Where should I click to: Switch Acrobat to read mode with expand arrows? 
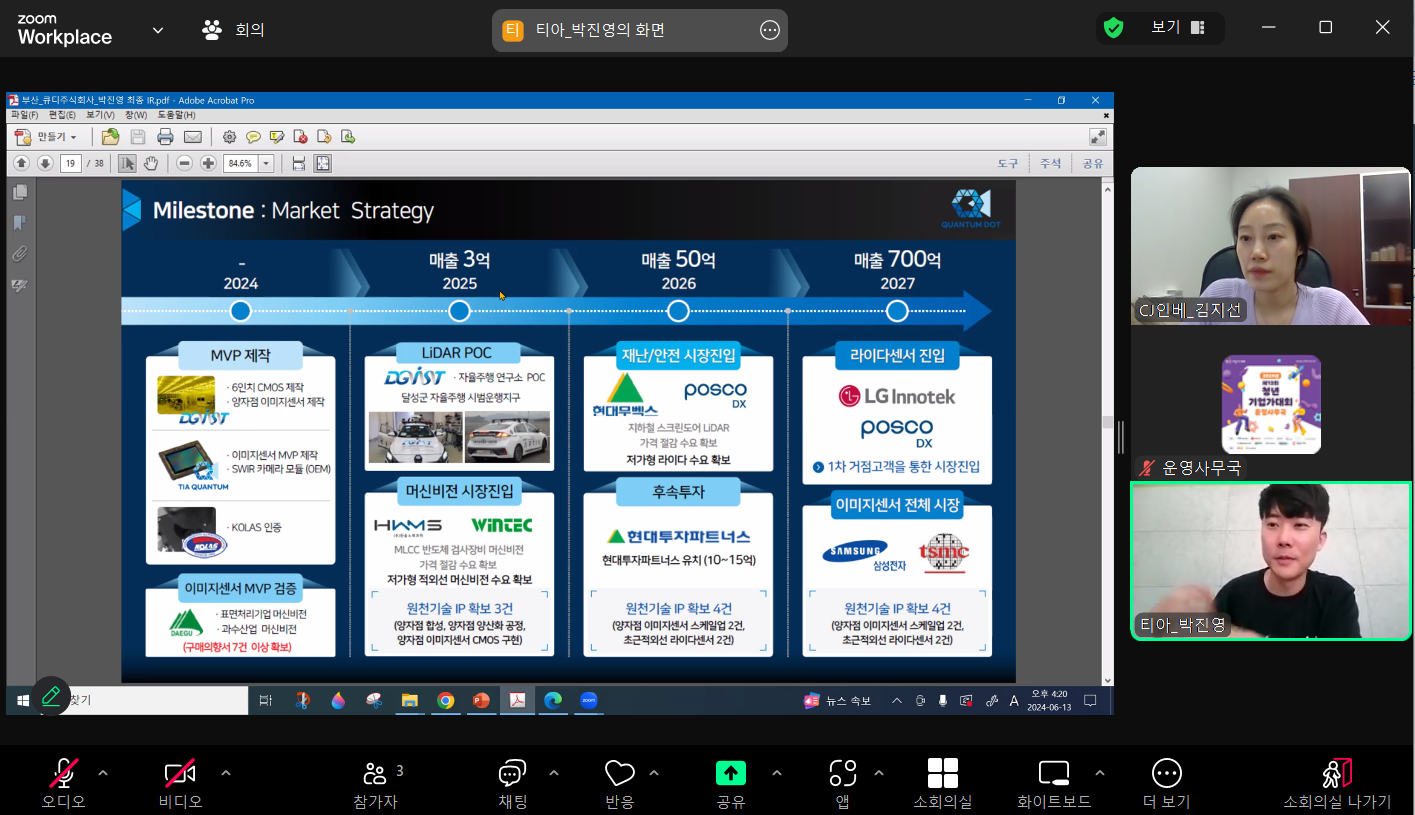coord(1097,137)
